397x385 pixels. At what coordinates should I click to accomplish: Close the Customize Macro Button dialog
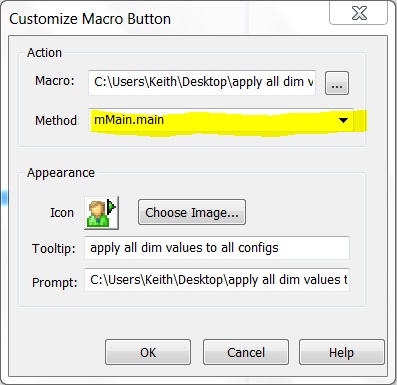(359, 13)
